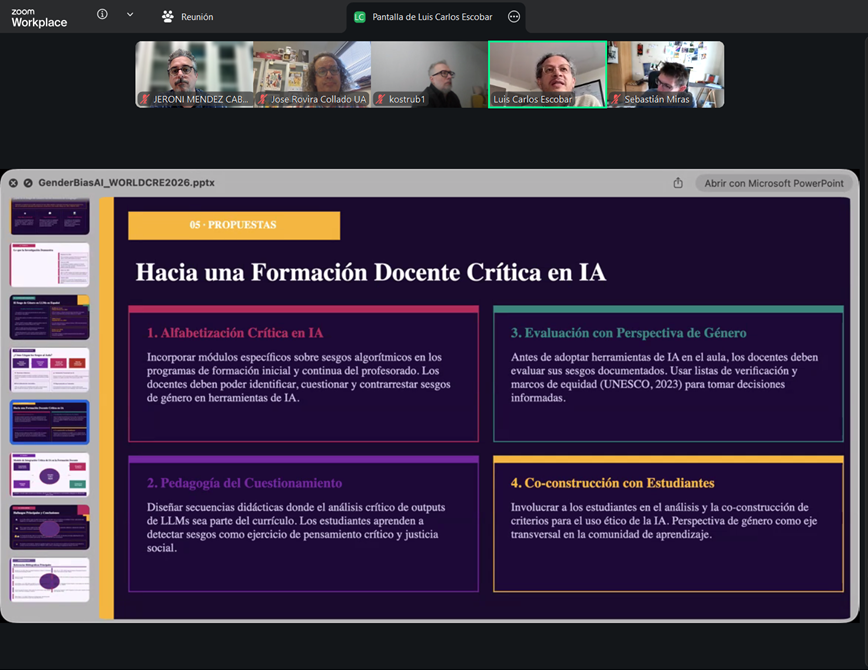Click muted mic icon on kostrub1 tile
The height and width of the screenshot is (670, 868).
[380, 99]
